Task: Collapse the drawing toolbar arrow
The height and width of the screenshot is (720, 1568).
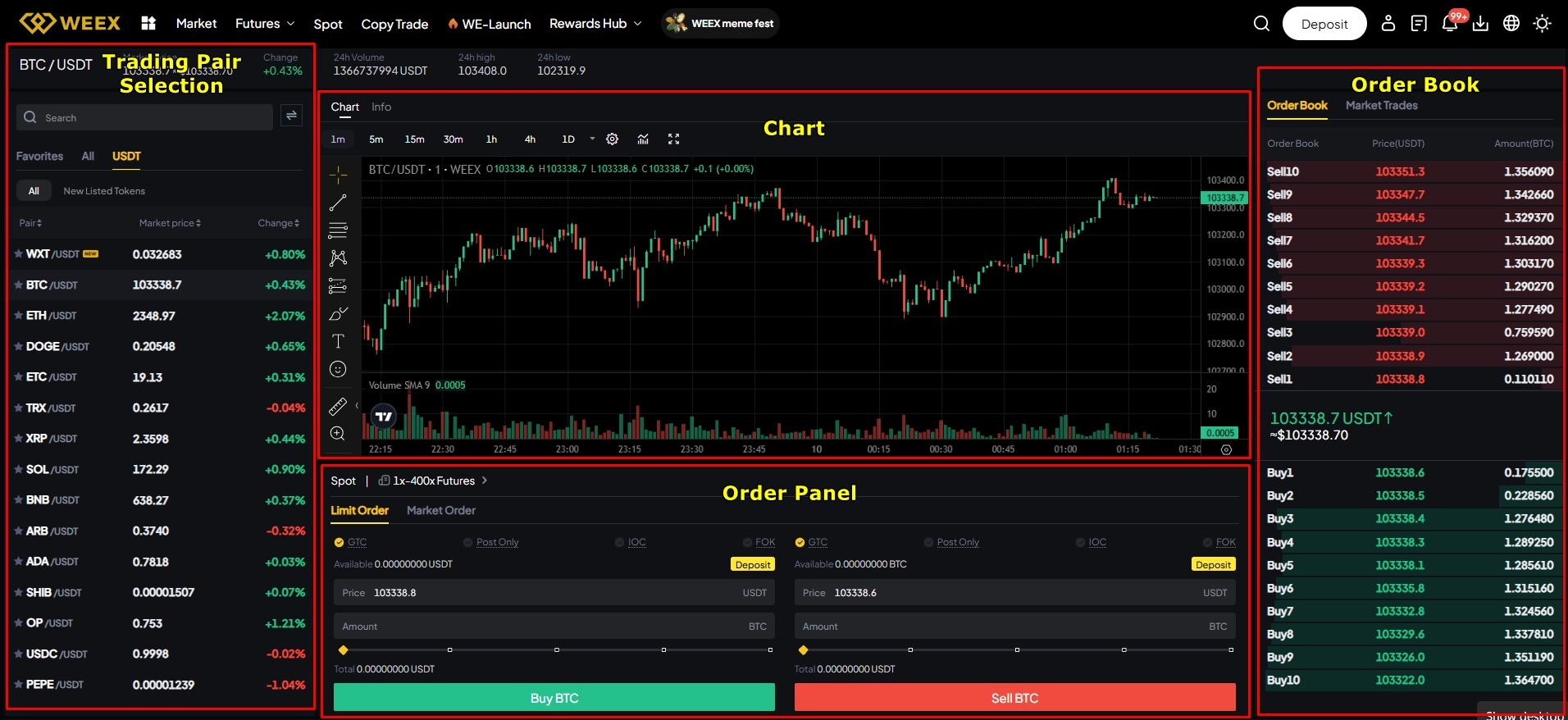Action: (x=357, y=405)
